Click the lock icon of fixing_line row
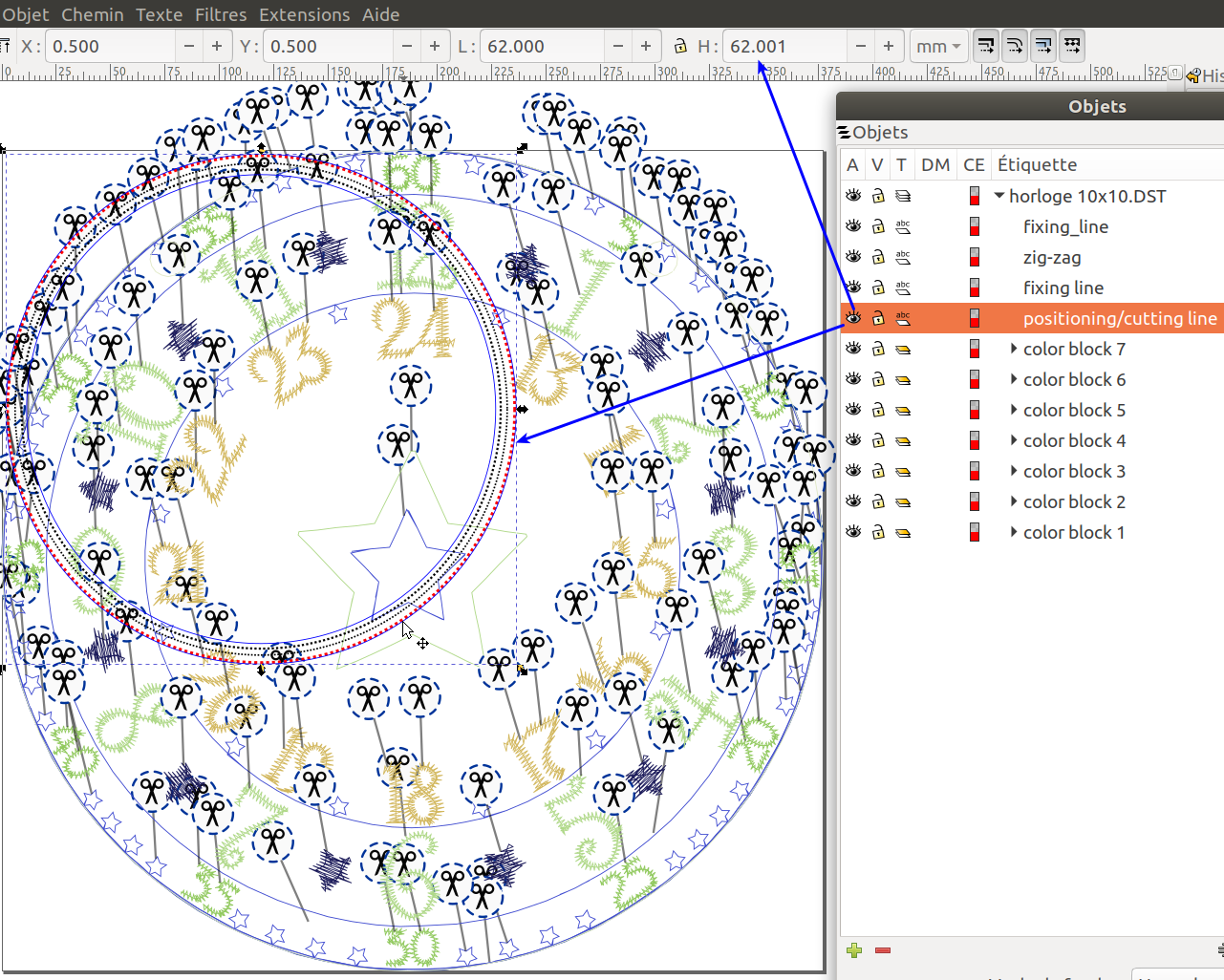This screenshot has width=1224, height=980. point(878,226)
